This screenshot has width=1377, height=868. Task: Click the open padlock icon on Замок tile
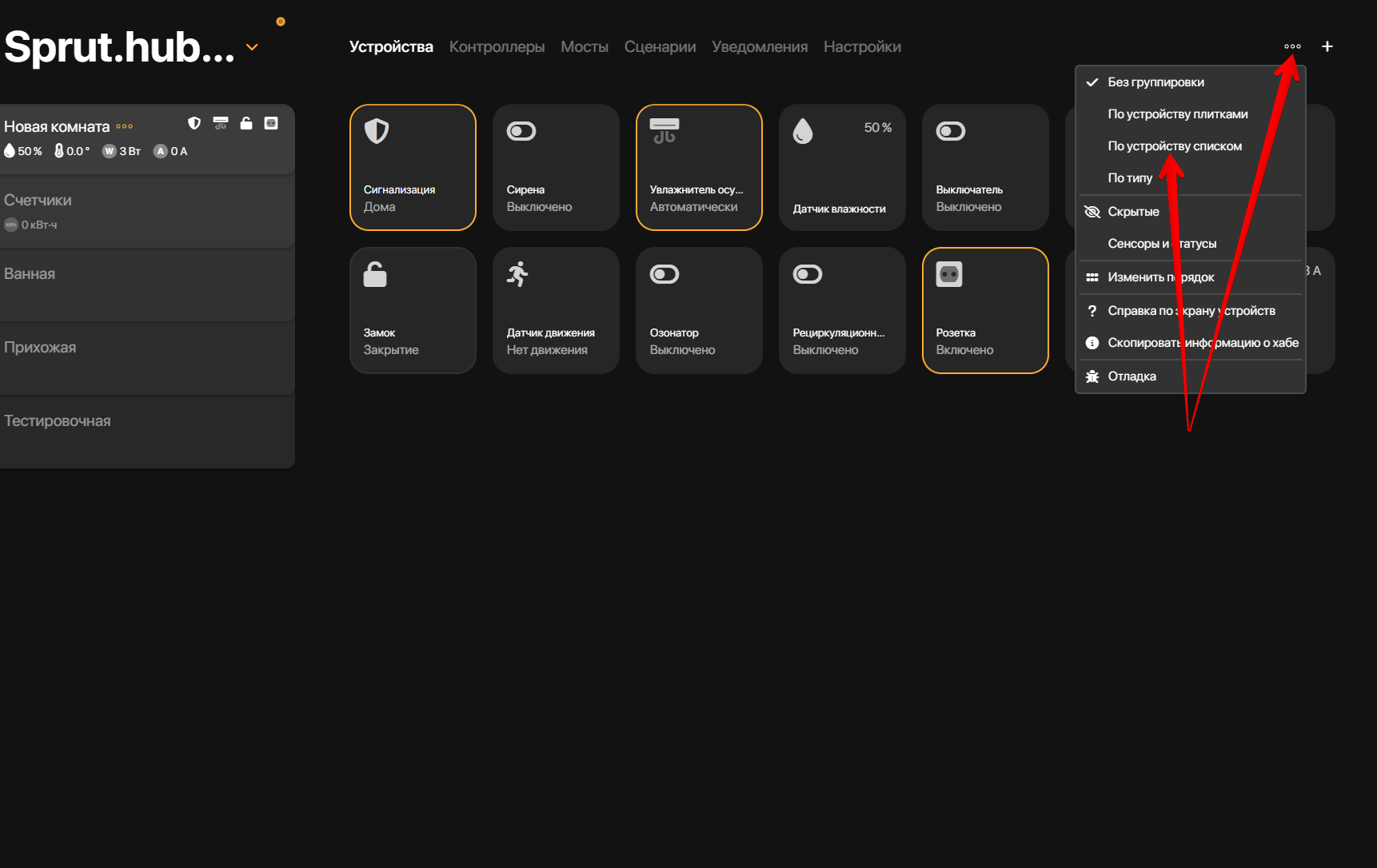375,274
